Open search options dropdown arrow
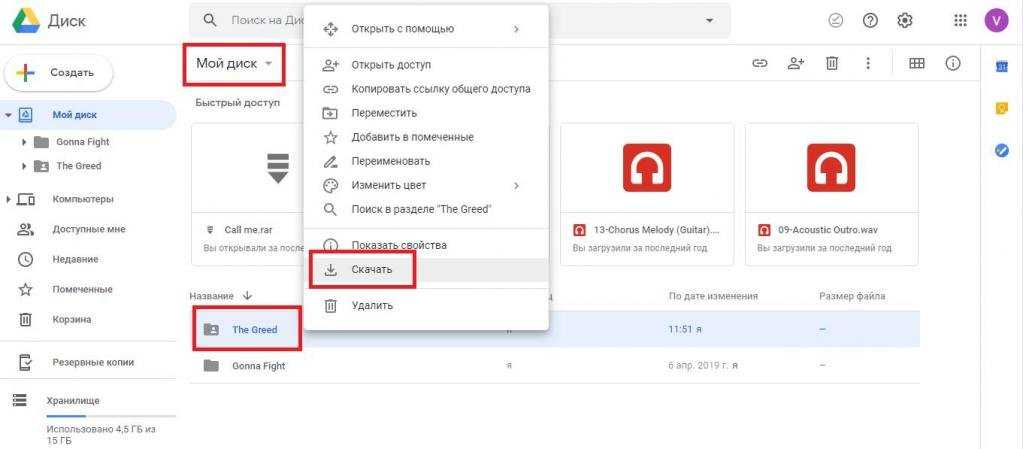The image size is (1023, 449). point(710,20)
